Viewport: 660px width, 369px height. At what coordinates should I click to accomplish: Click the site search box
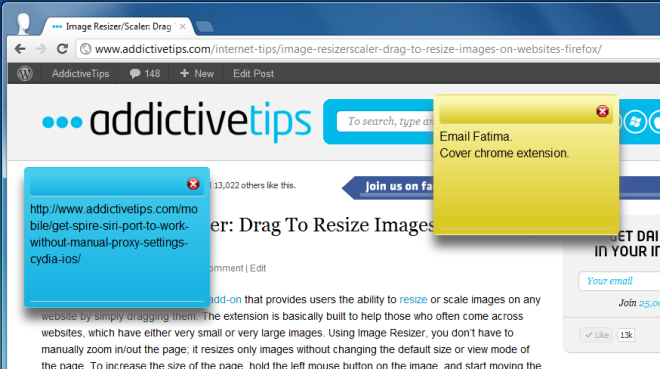(385, 122)
